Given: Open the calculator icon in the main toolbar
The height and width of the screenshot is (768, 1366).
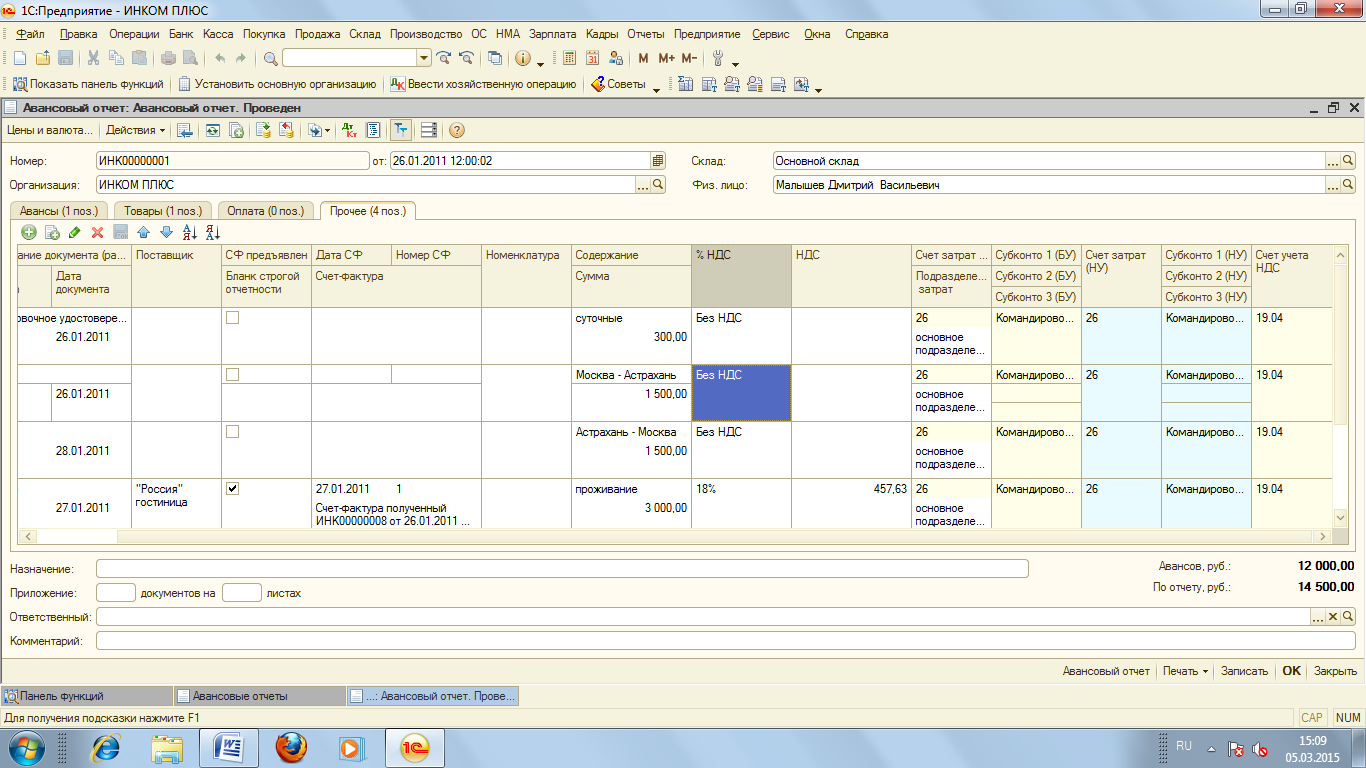Looking at the screenshot, I should click(x=570, y=58).
